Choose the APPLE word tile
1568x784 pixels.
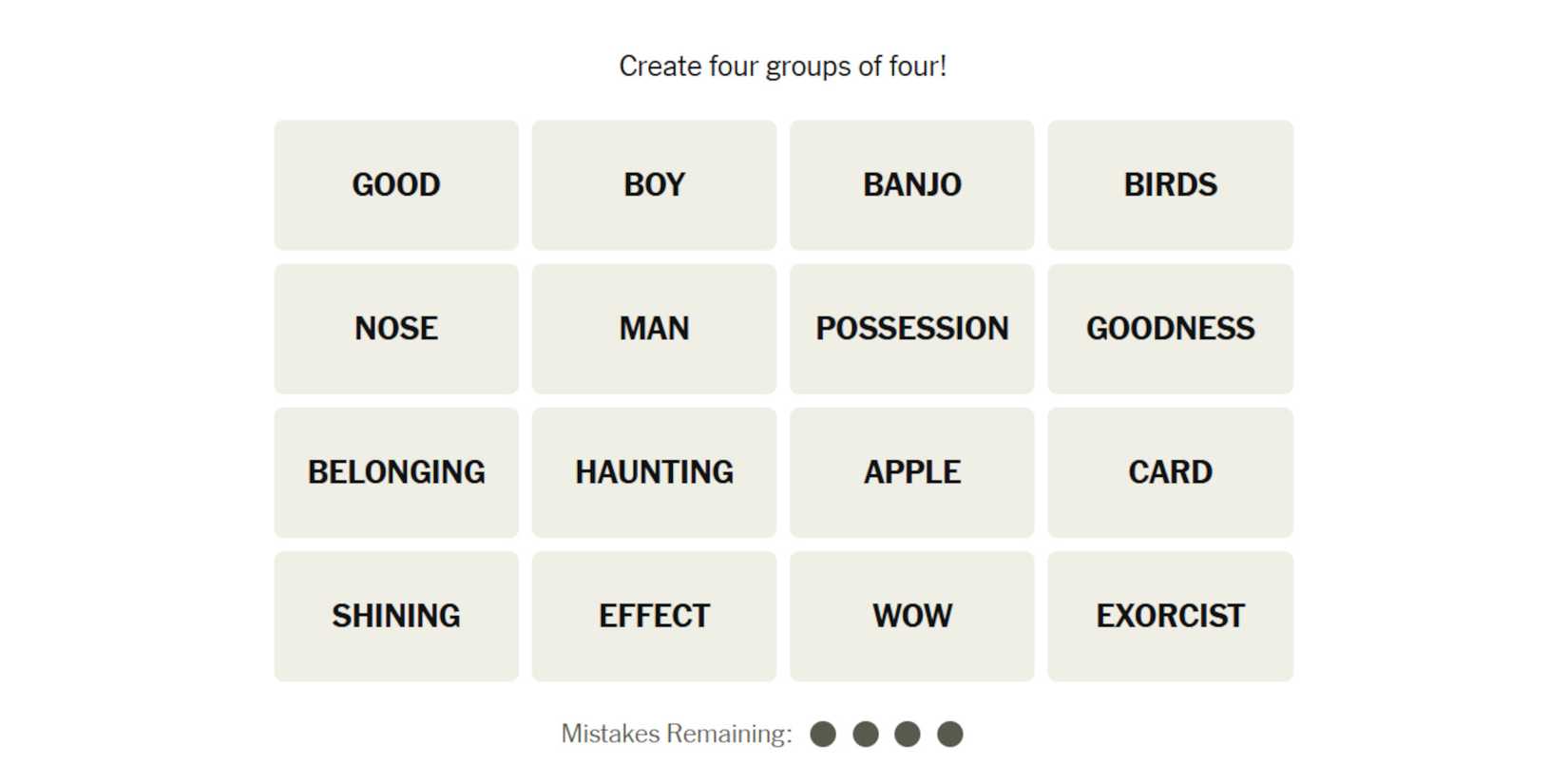(x=911, y=472)
